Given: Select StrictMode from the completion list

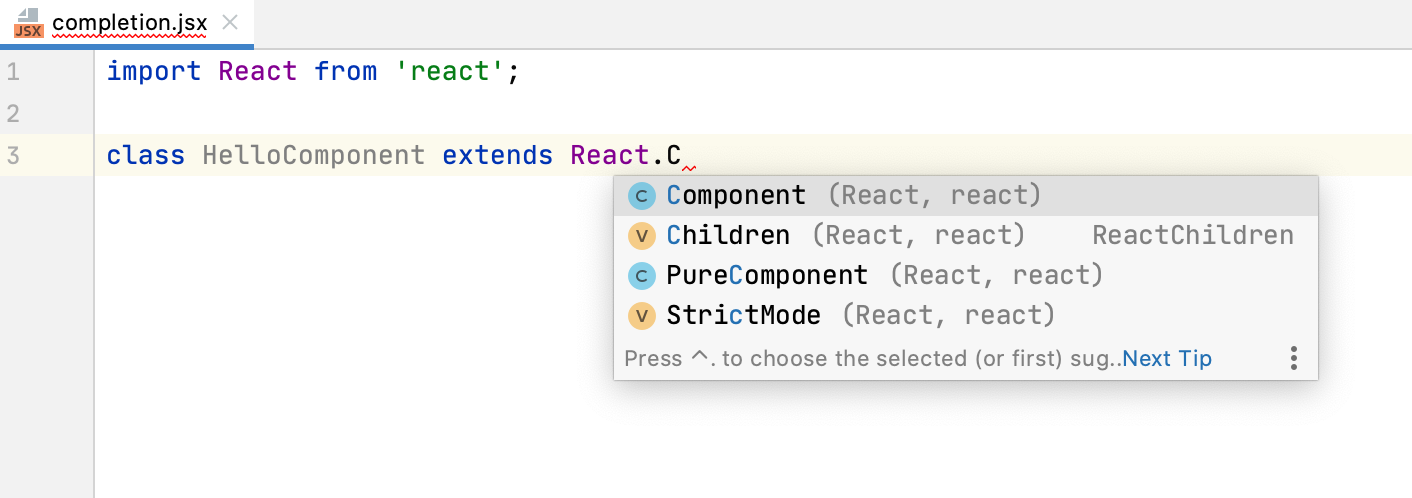Looking at the screenshot, I should 743,316.
